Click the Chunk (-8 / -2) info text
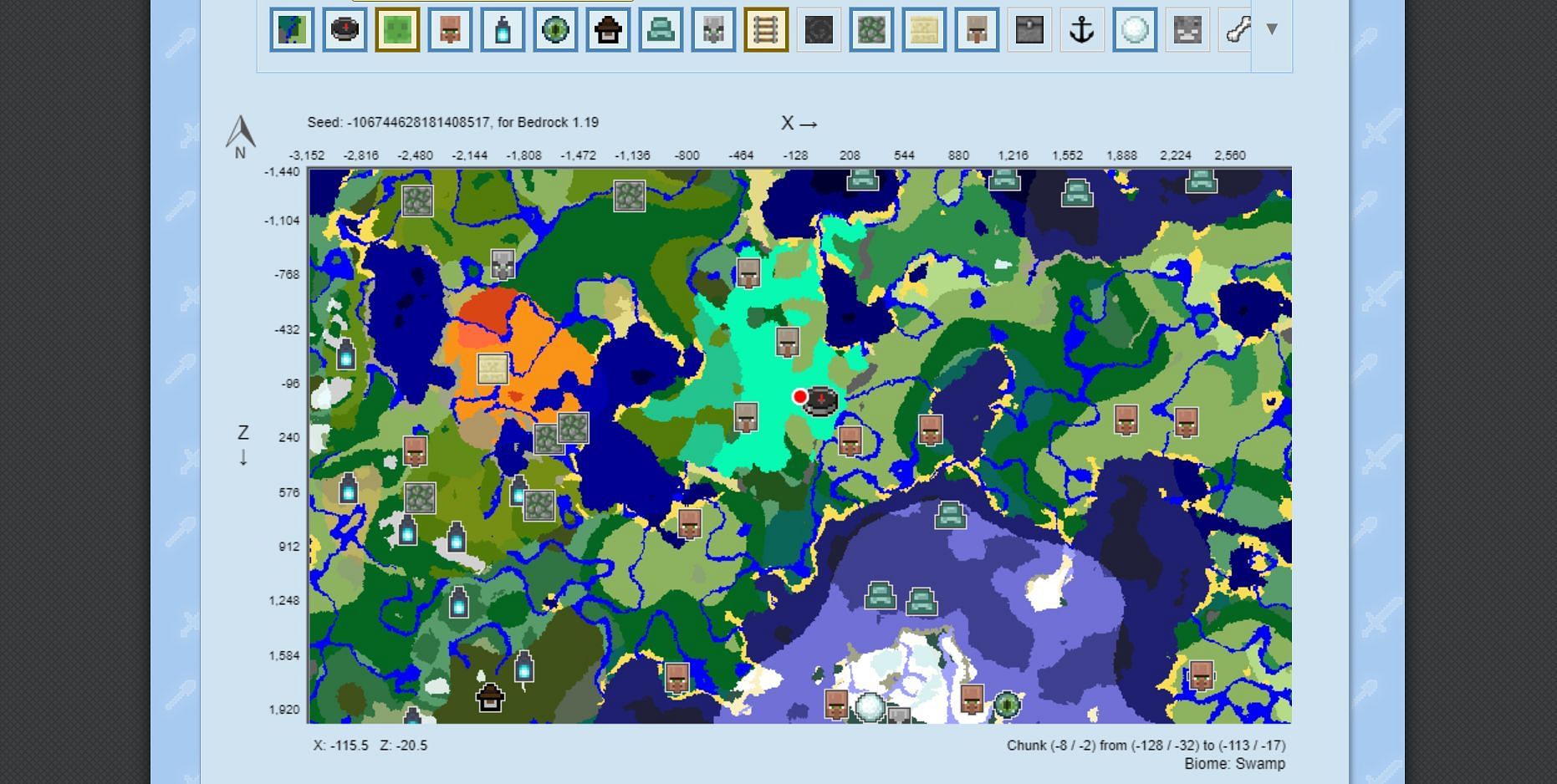The height and width of the screenshot is (784, 1557). (x=1146, y=746)
